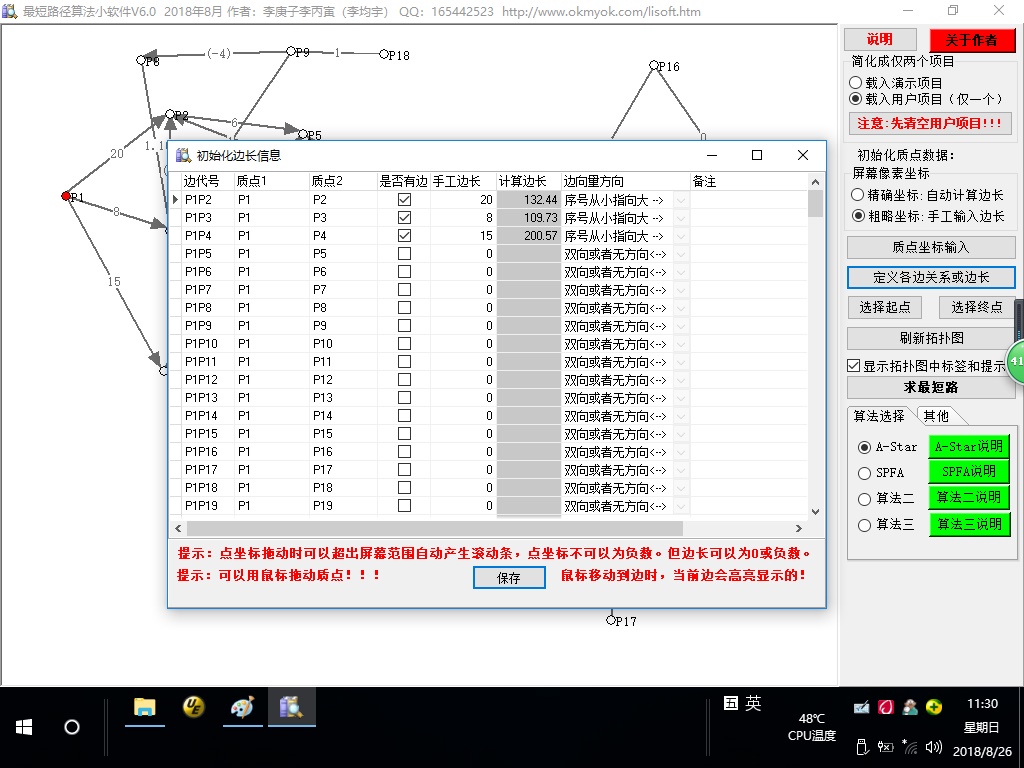The width and height of the screenshot is (1024, 768).
Task: Click table scroll down arrow
Action: 815,512
